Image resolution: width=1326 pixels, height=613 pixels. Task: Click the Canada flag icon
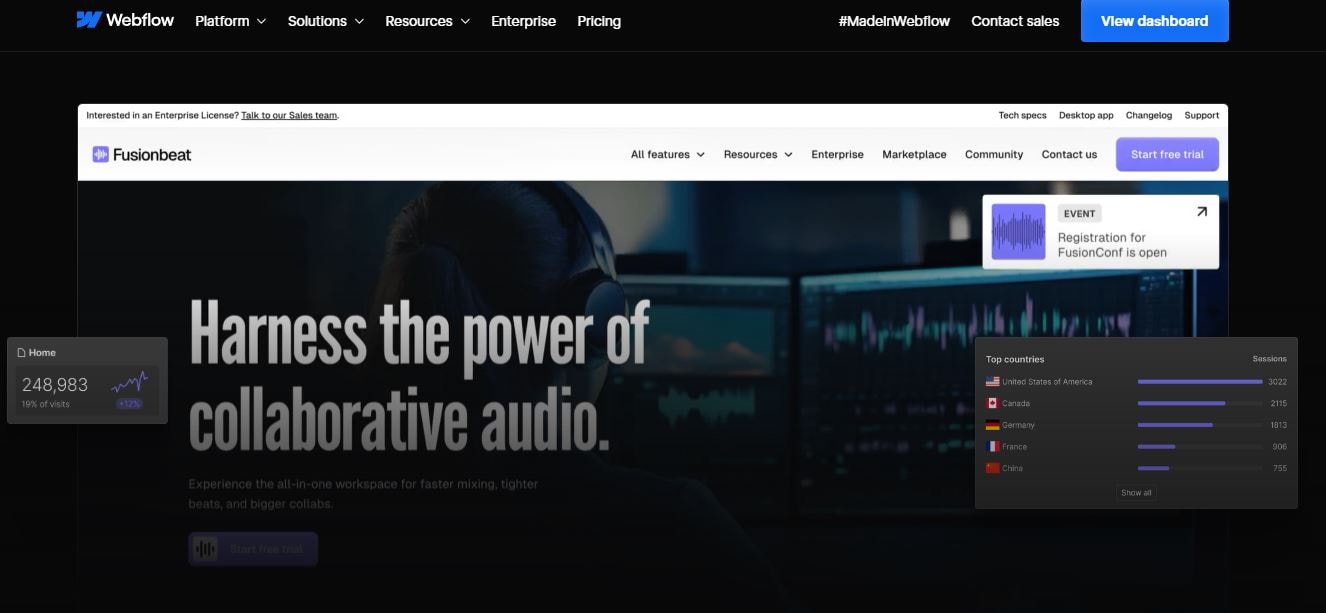[x=992, y=403]
